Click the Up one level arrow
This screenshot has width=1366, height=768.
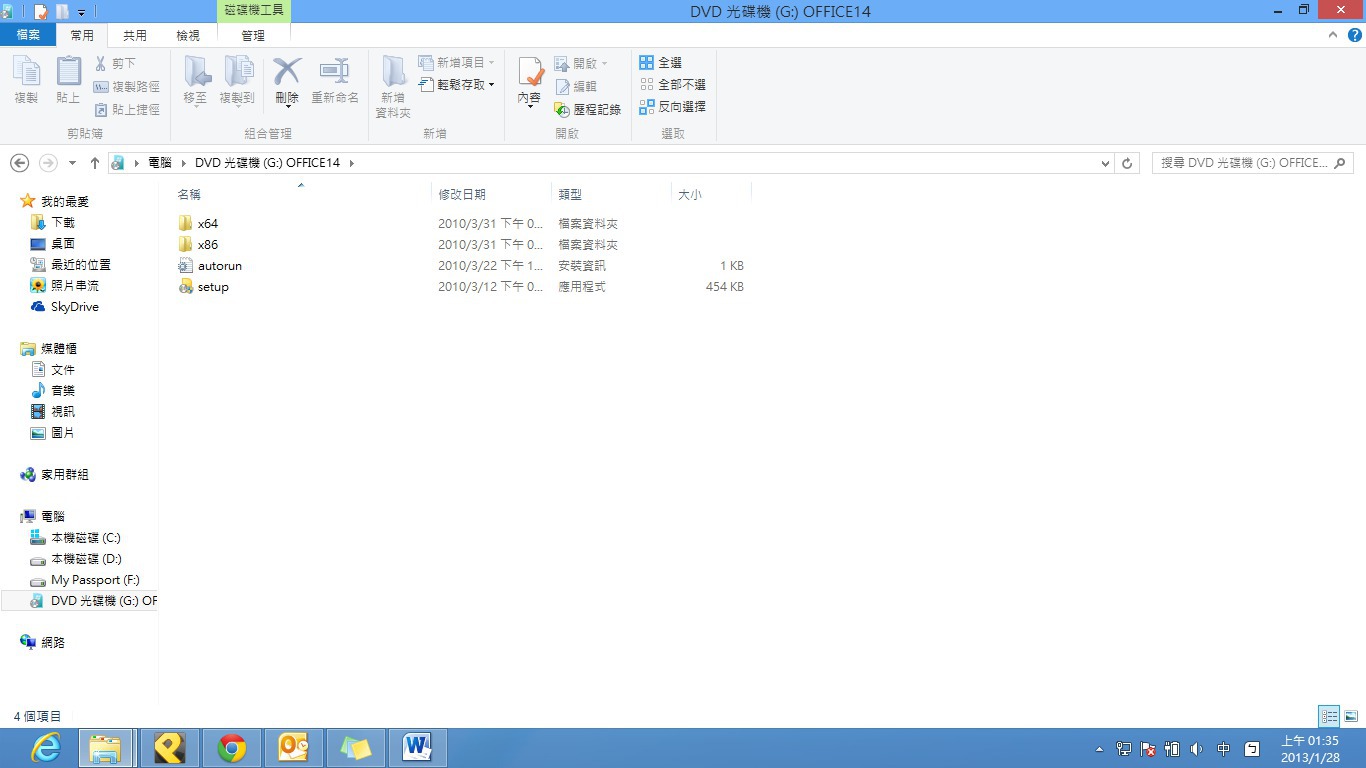point(95,163)
